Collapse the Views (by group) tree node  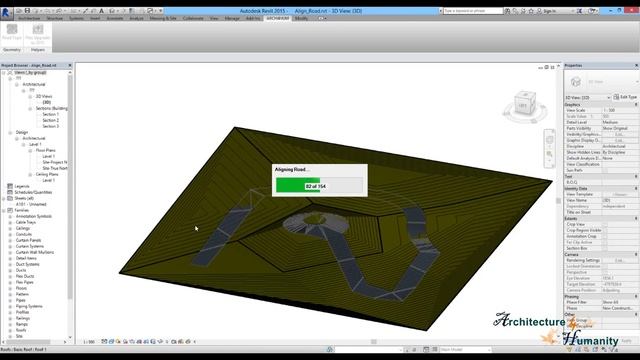[4, 73]
